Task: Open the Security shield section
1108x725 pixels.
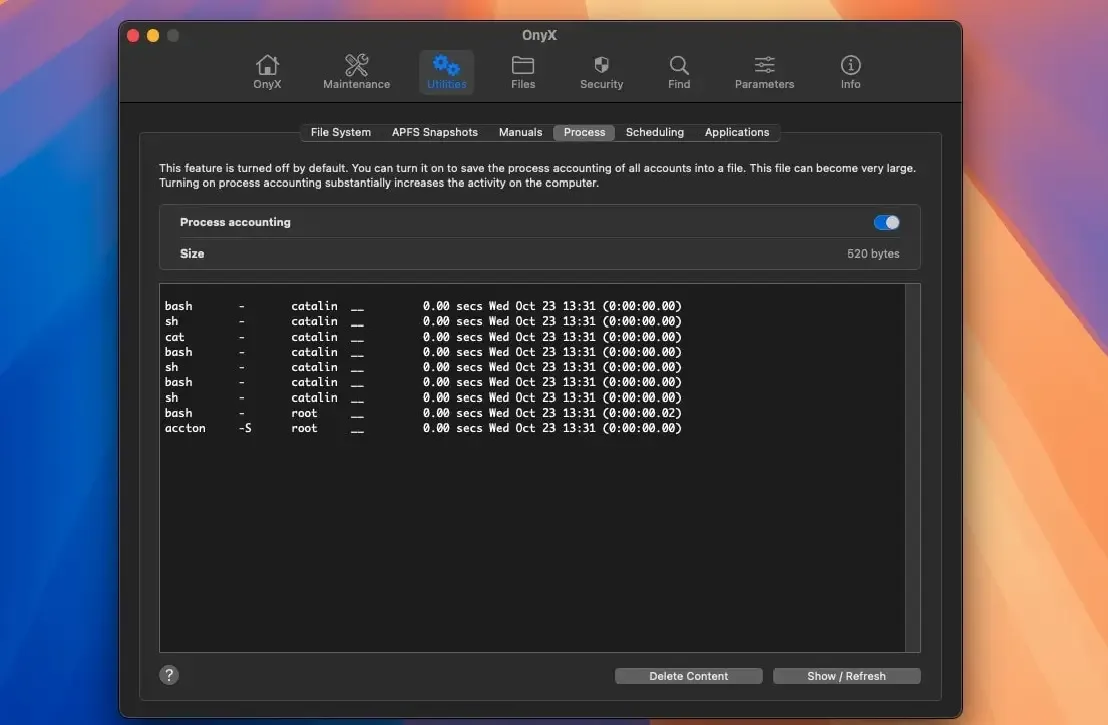Action: [x=601, y=72]
